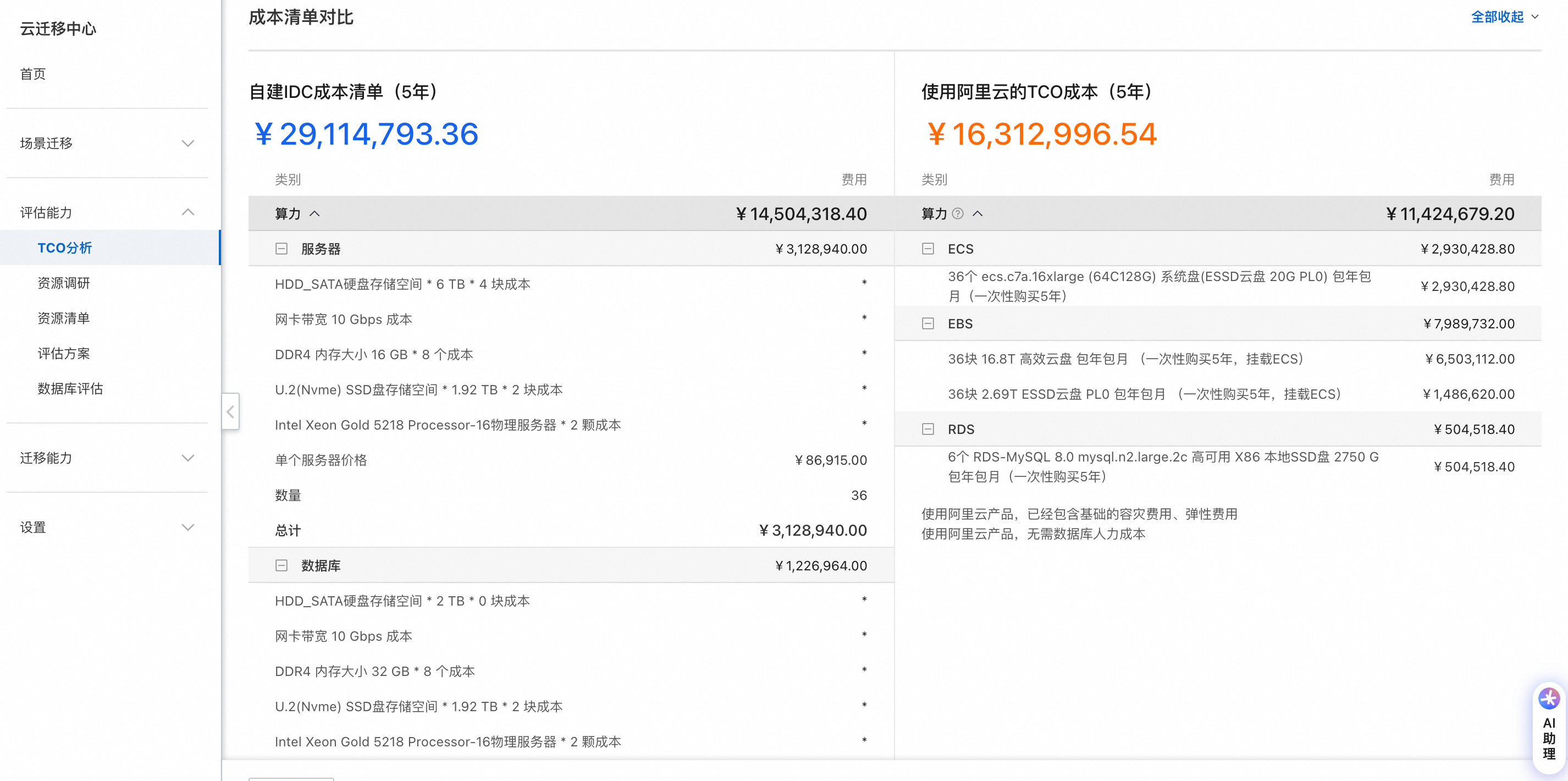
Task: Collapse the EBS row minus icon
Action: pos(927,324)
